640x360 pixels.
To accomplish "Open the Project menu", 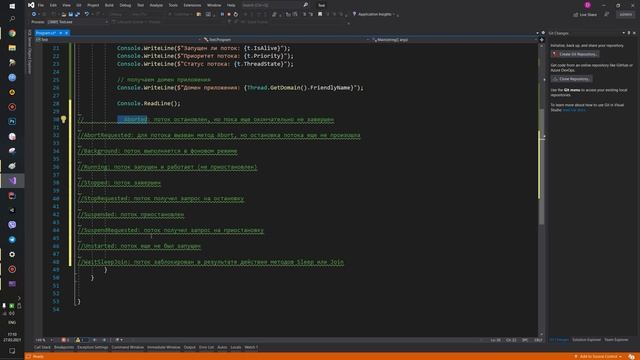I will coord(93,5).
